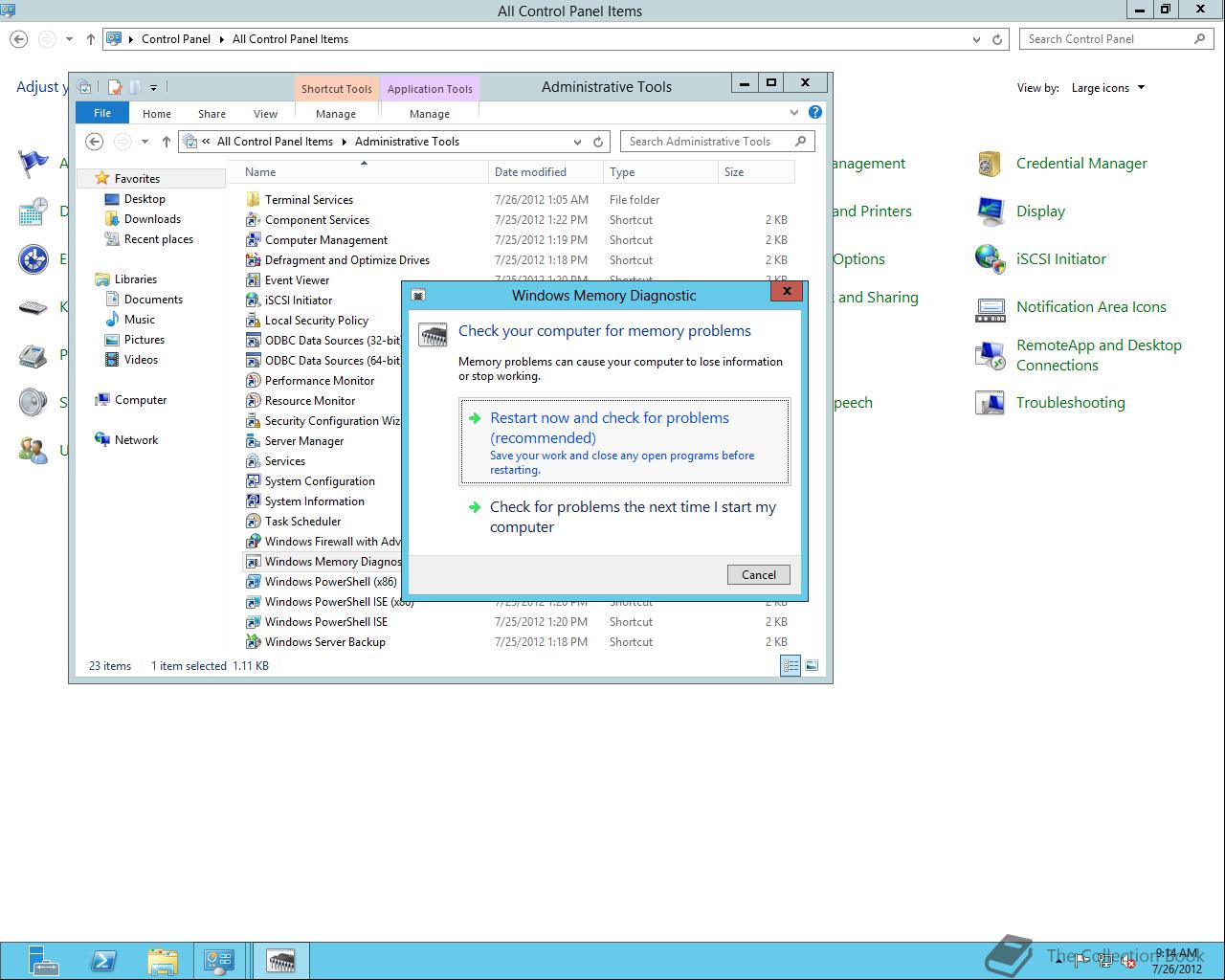This screenshot has width=1225, height=980.
Task: Choose Check for problems next time I start
Action: click(x=626, y=517)
